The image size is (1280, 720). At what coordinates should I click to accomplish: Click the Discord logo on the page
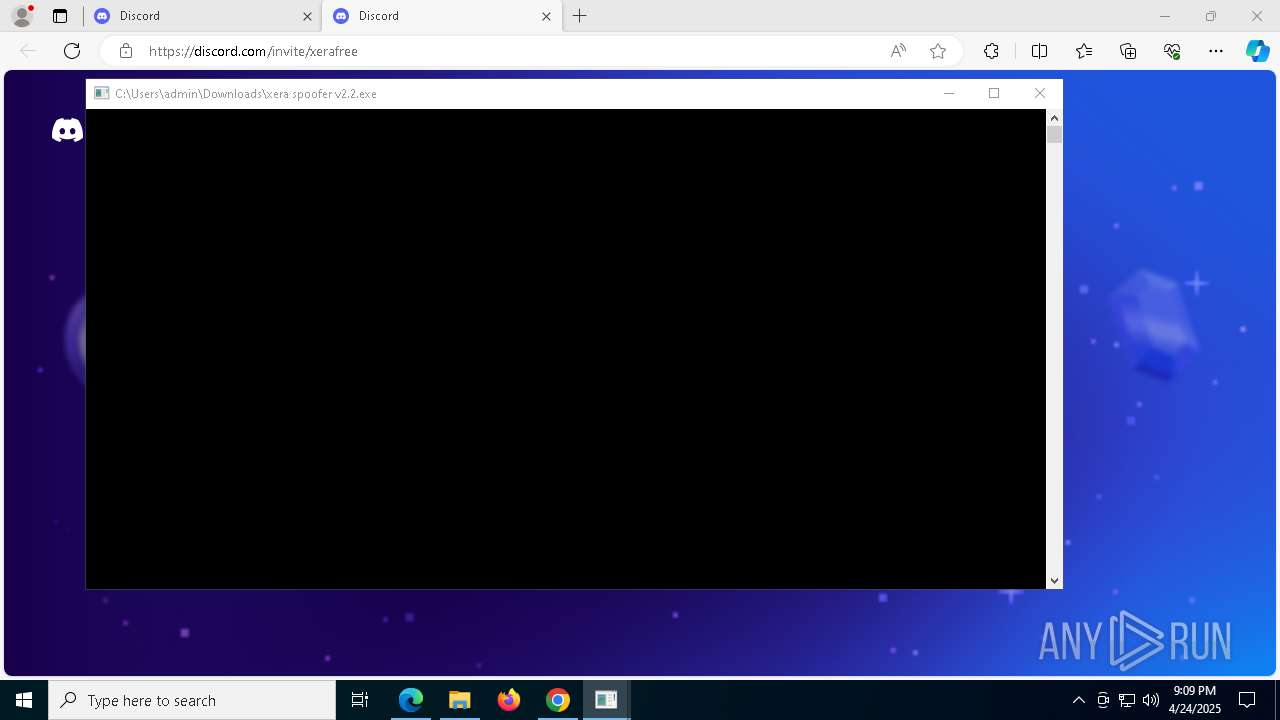67,130
